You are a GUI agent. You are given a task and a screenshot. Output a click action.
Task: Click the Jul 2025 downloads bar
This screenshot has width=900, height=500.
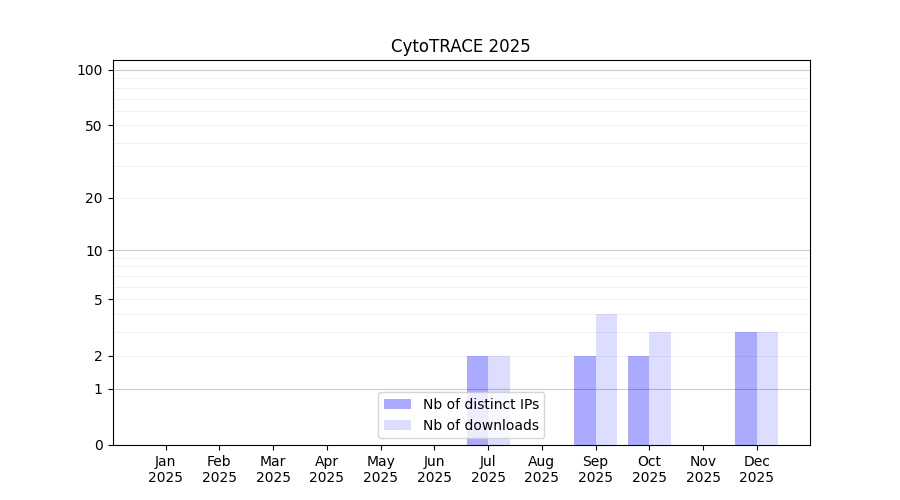(x=499, y=401)
